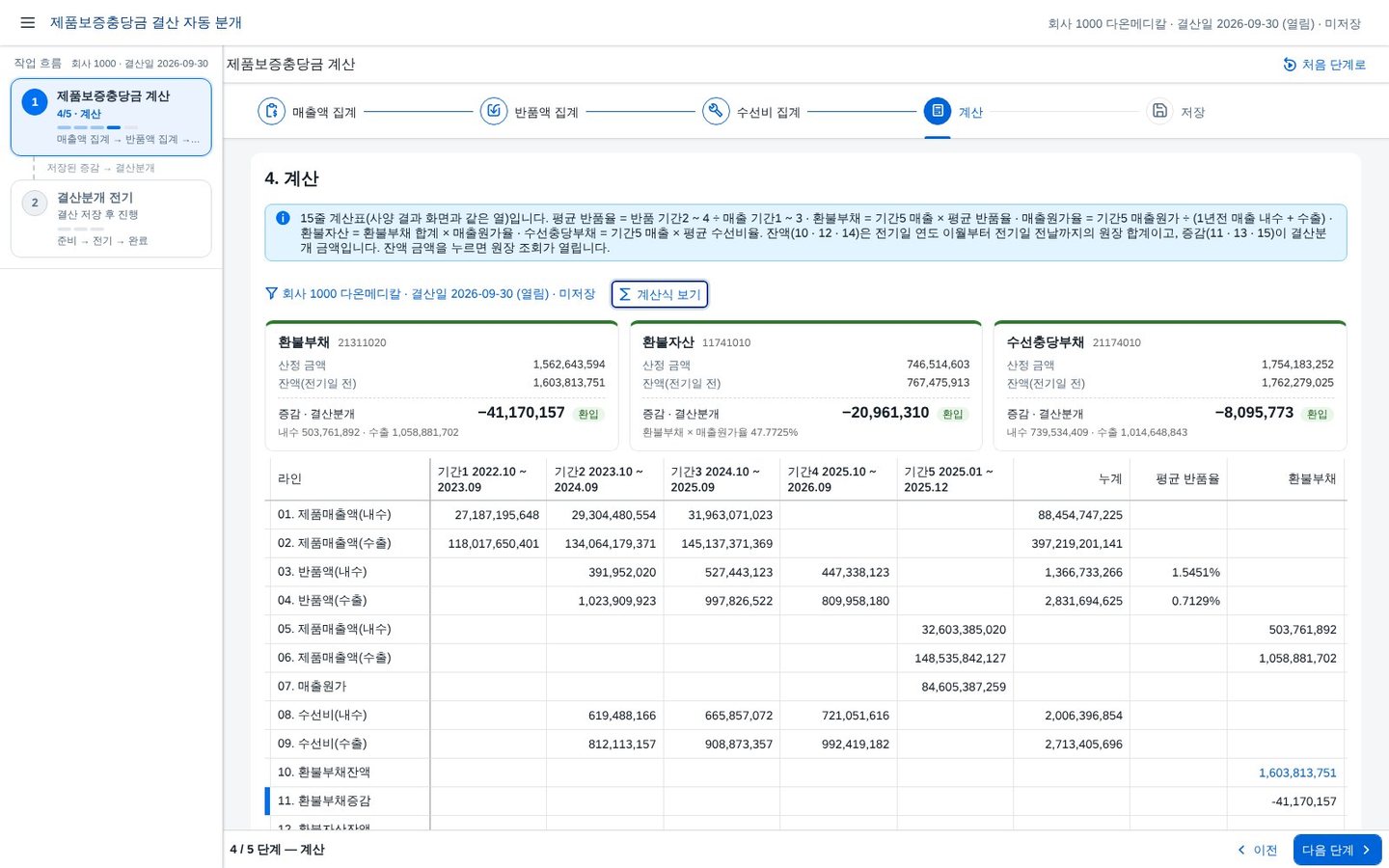Open the 결산분개 전기 workflow card
This screenshot has height=868, width=1389.
click(x=111, y=218)
